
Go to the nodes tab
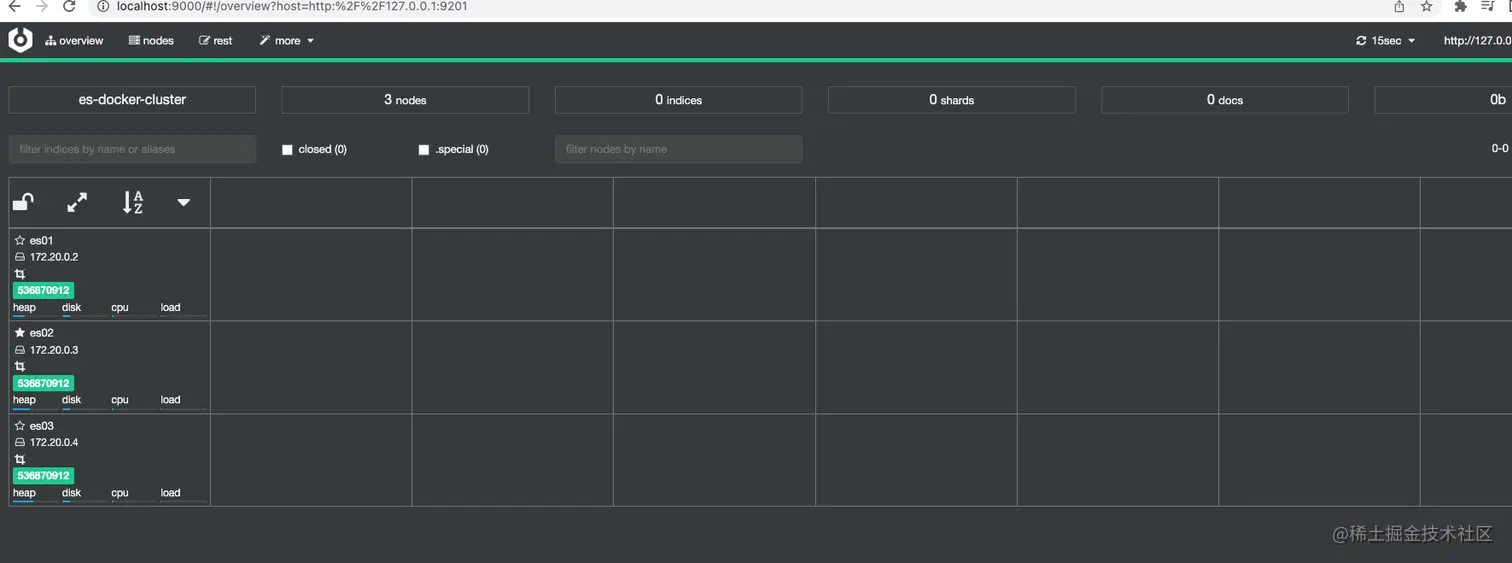tap(151, 41)
